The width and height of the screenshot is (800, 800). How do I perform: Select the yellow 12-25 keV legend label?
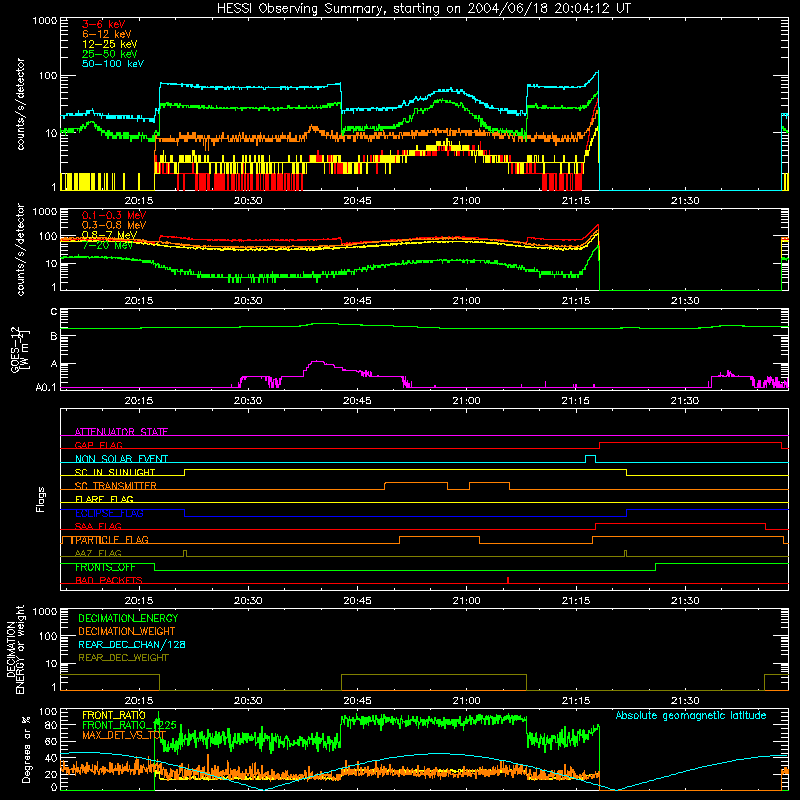pos(110,44)
